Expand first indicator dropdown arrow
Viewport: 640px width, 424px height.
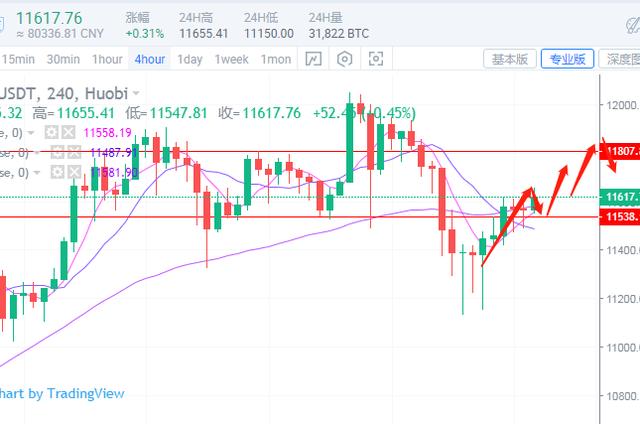coord(31,132)
